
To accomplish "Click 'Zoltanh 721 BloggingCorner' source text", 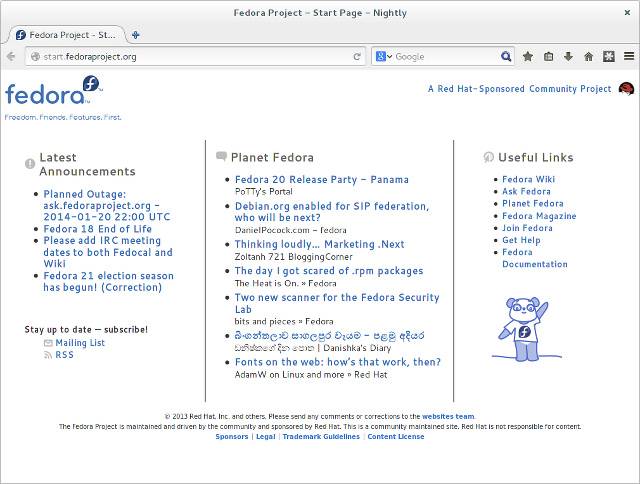I will [x=293, y=257].
